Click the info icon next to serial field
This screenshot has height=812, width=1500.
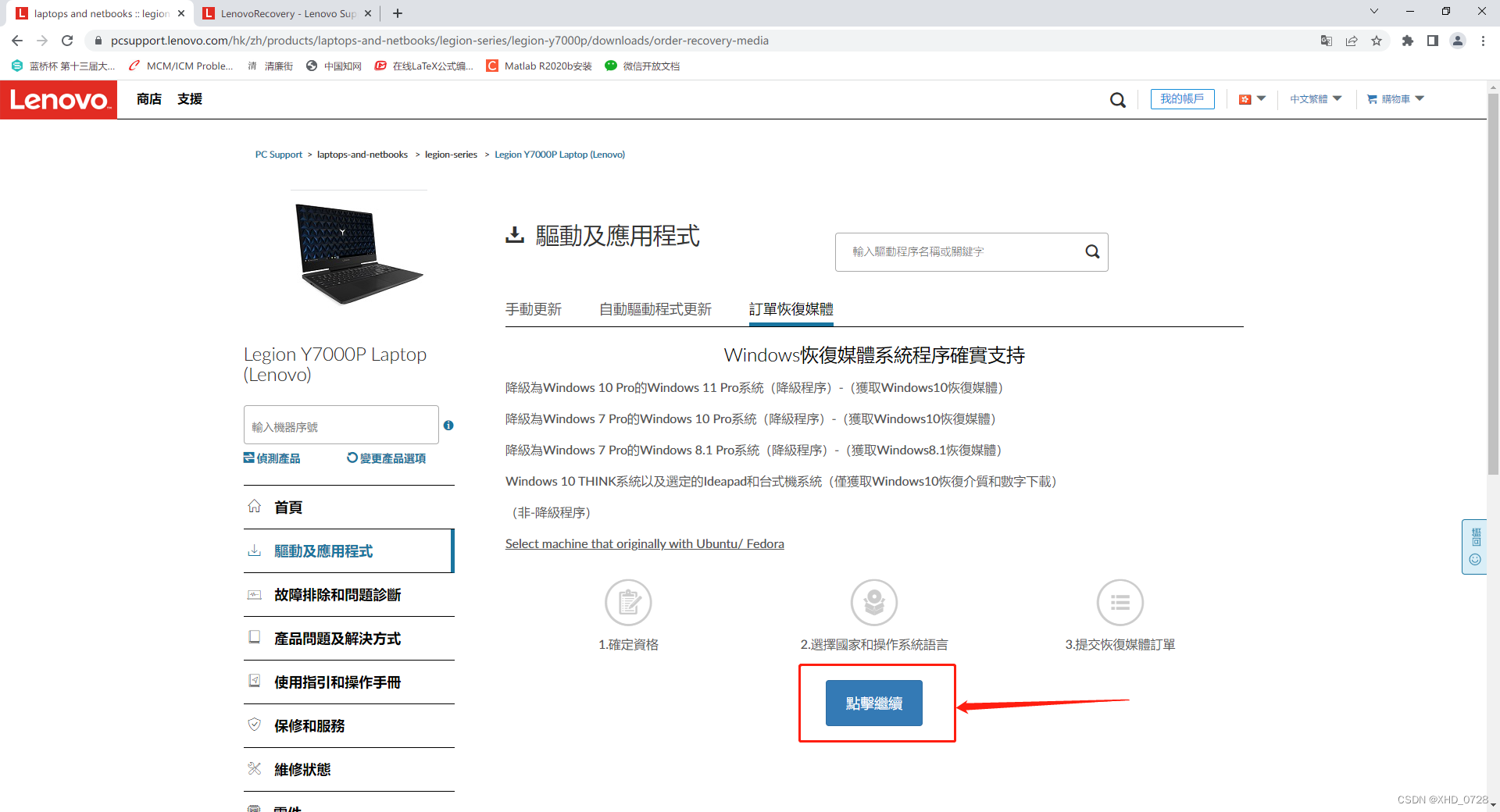[448, 426]
